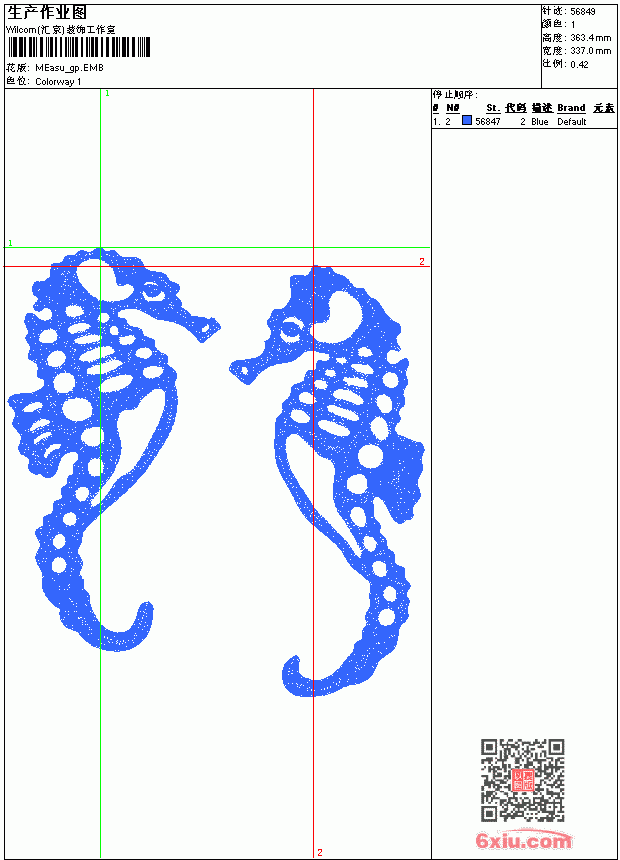Click the Brand column header
The image size is (620, 860).
(571, 108)
